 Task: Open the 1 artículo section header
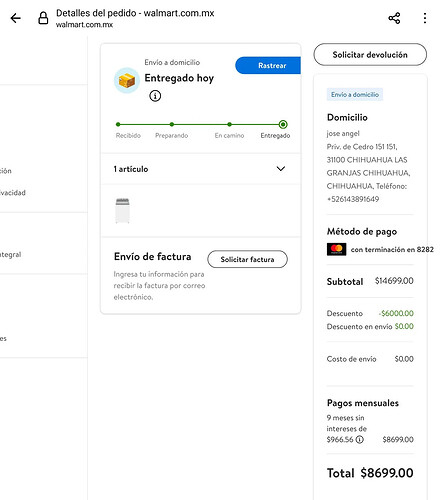coord(201,169)
